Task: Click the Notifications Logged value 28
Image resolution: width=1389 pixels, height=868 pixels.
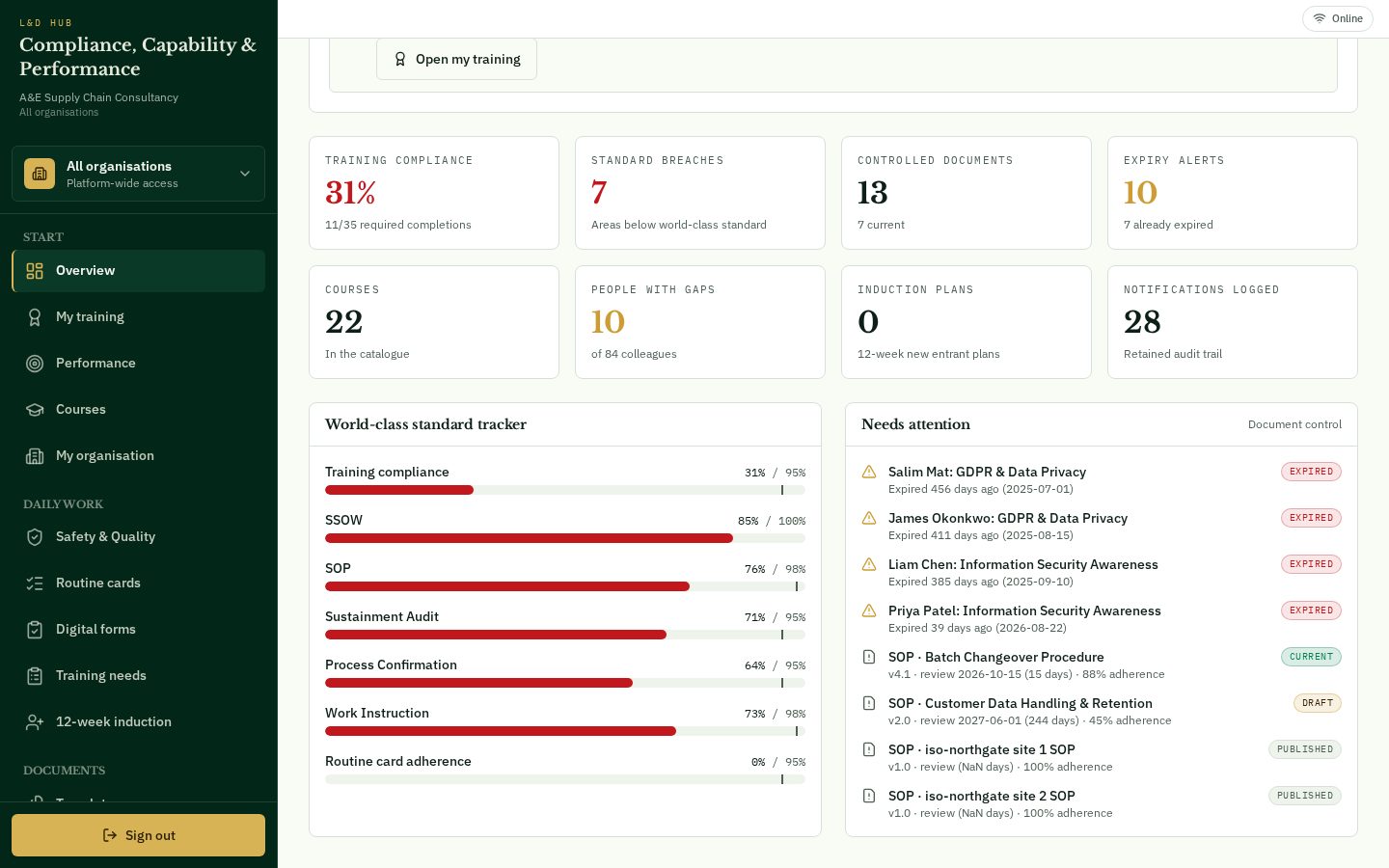Action: pyautogui.click(x=1142, y=322)
